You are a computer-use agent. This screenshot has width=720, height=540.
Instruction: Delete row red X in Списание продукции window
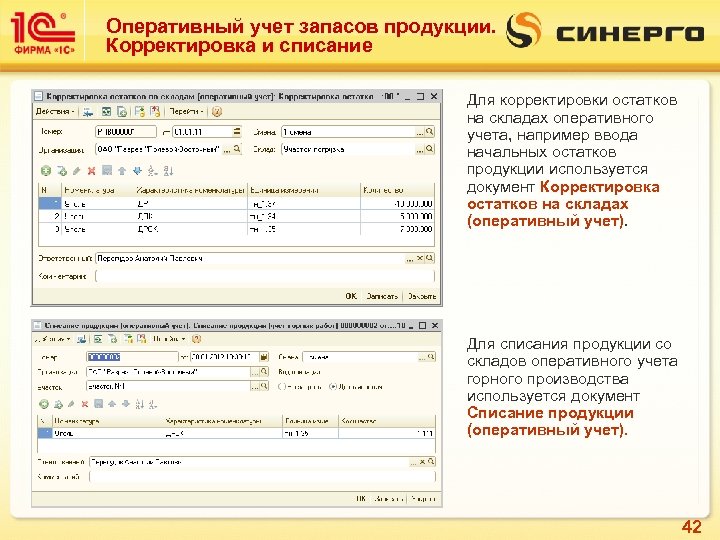[x=84, y=404]
